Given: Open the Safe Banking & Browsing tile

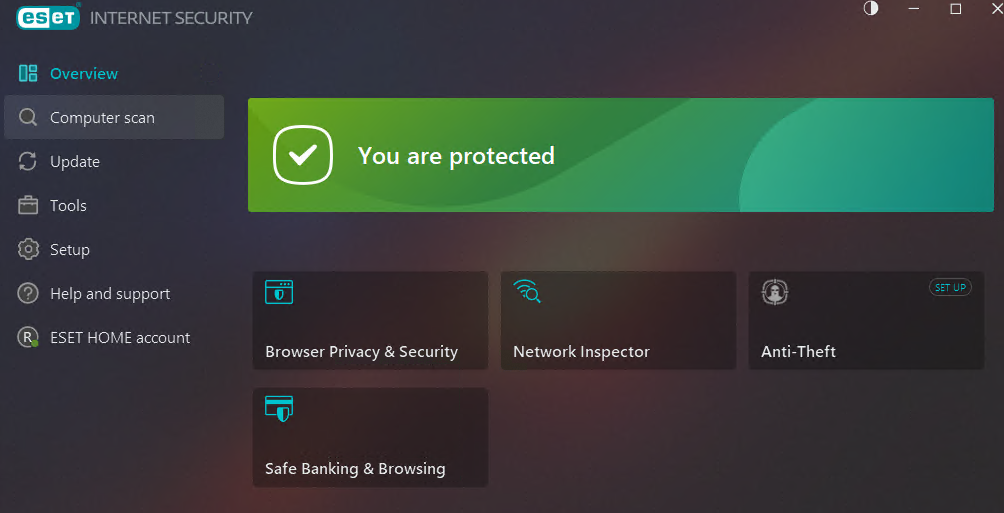Looking at the screenshot, I should pyautogui.click(x=370, y=438).
